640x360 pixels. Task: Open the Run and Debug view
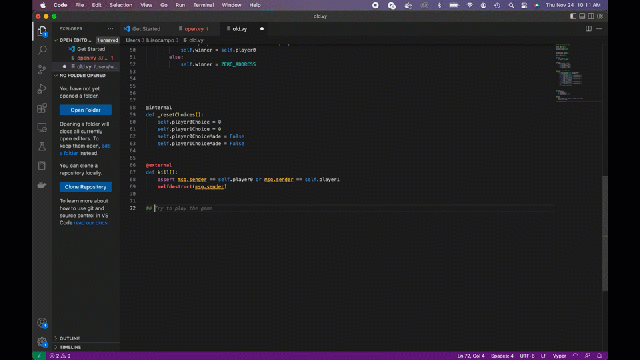(42, 89)
